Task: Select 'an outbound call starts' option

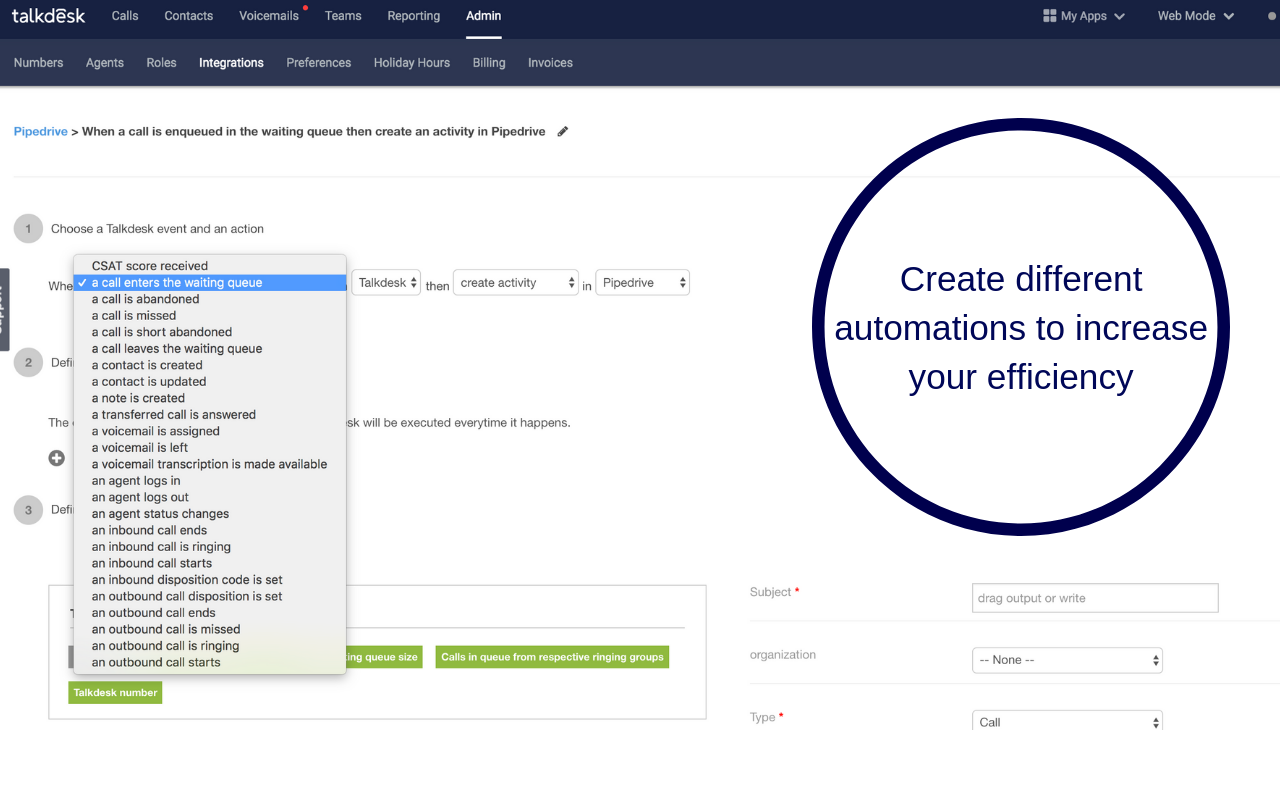Action: (210, 662)
